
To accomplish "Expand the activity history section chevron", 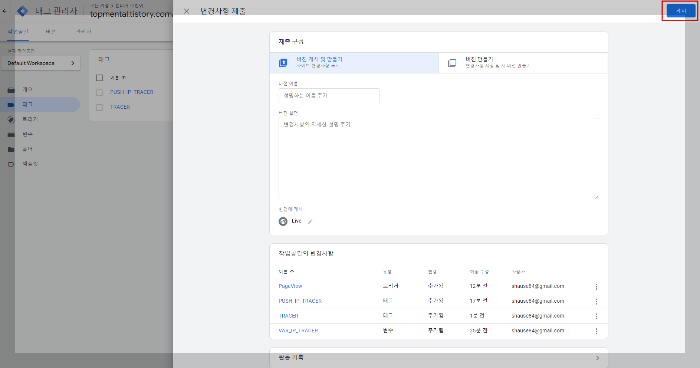I will click(x=597, y=358).
